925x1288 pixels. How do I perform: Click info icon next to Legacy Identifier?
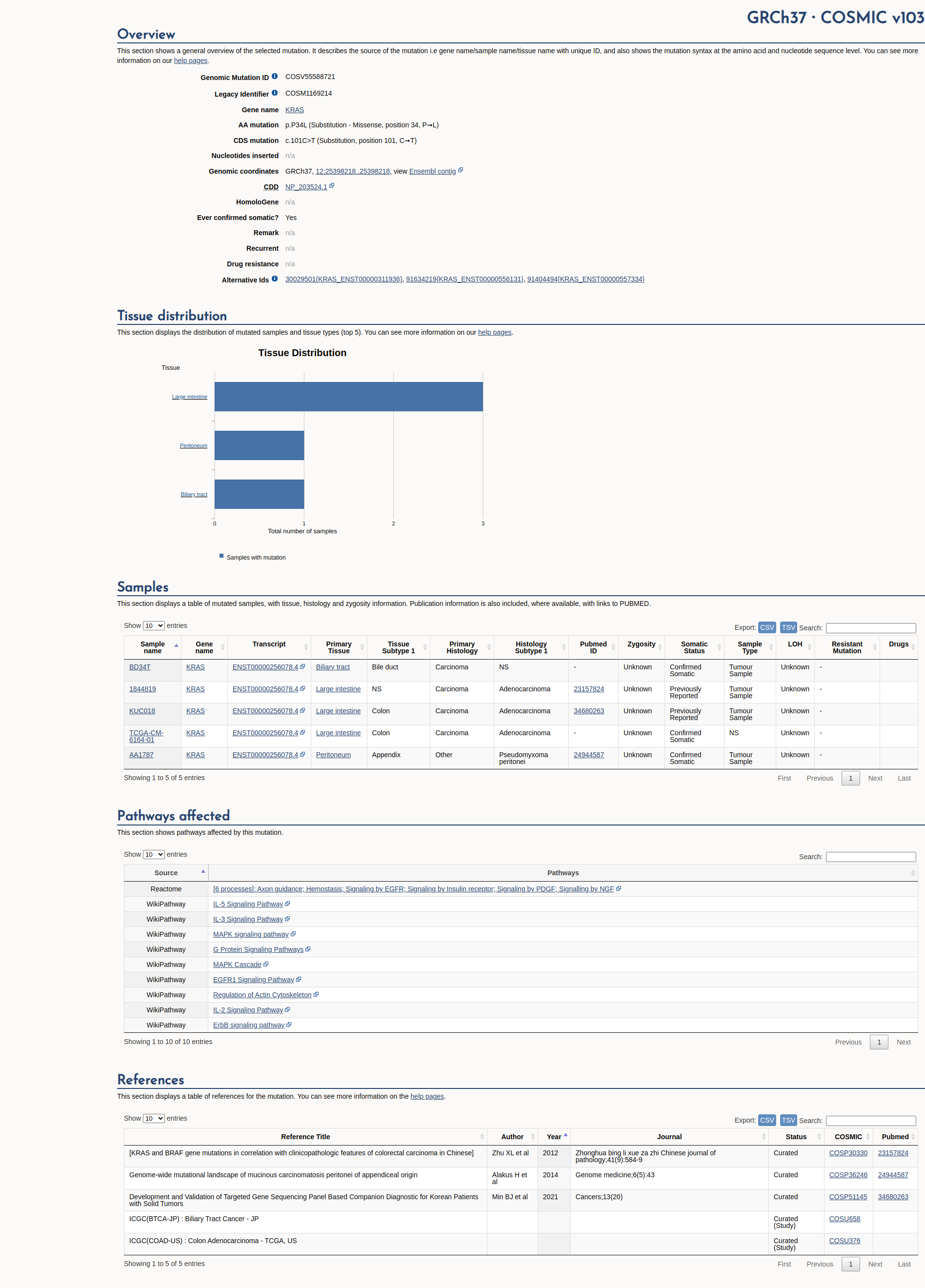pos(274,93)
